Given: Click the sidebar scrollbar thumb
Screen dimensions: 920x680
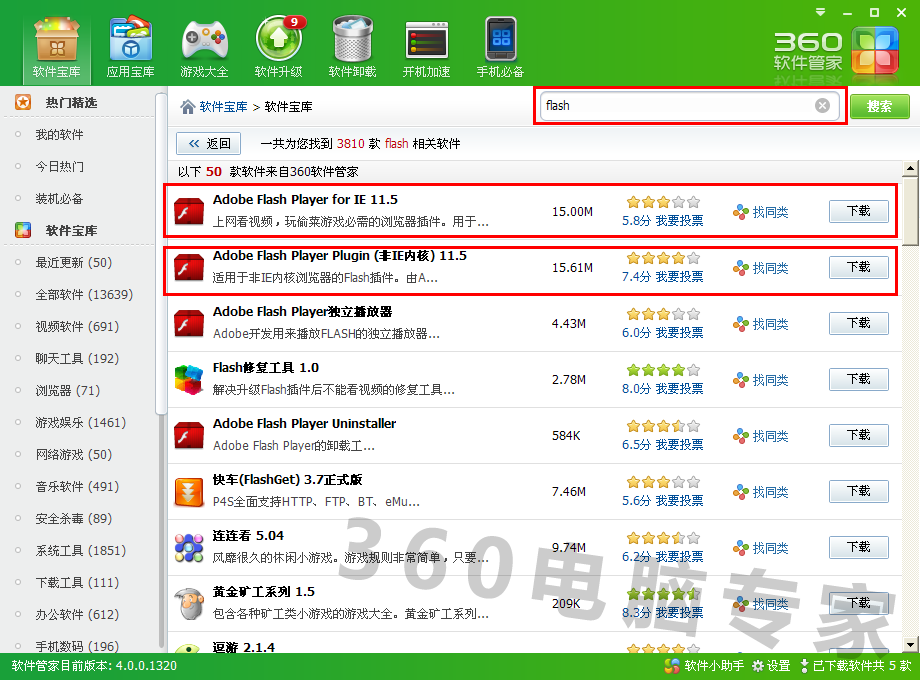Looking at the screenshot, I should 160,252.
